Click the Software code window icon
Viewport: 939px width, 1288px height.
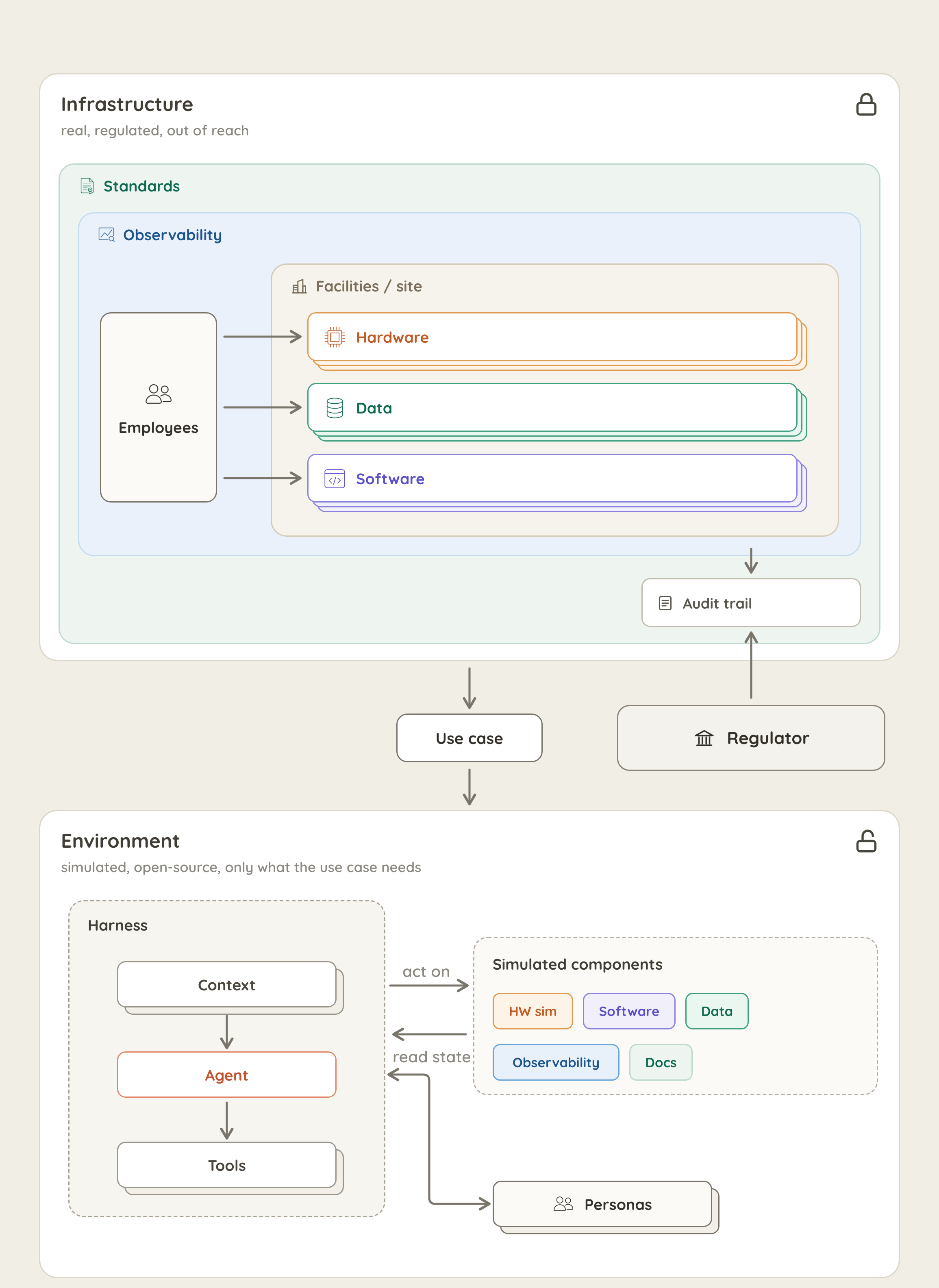coord(334,479)
